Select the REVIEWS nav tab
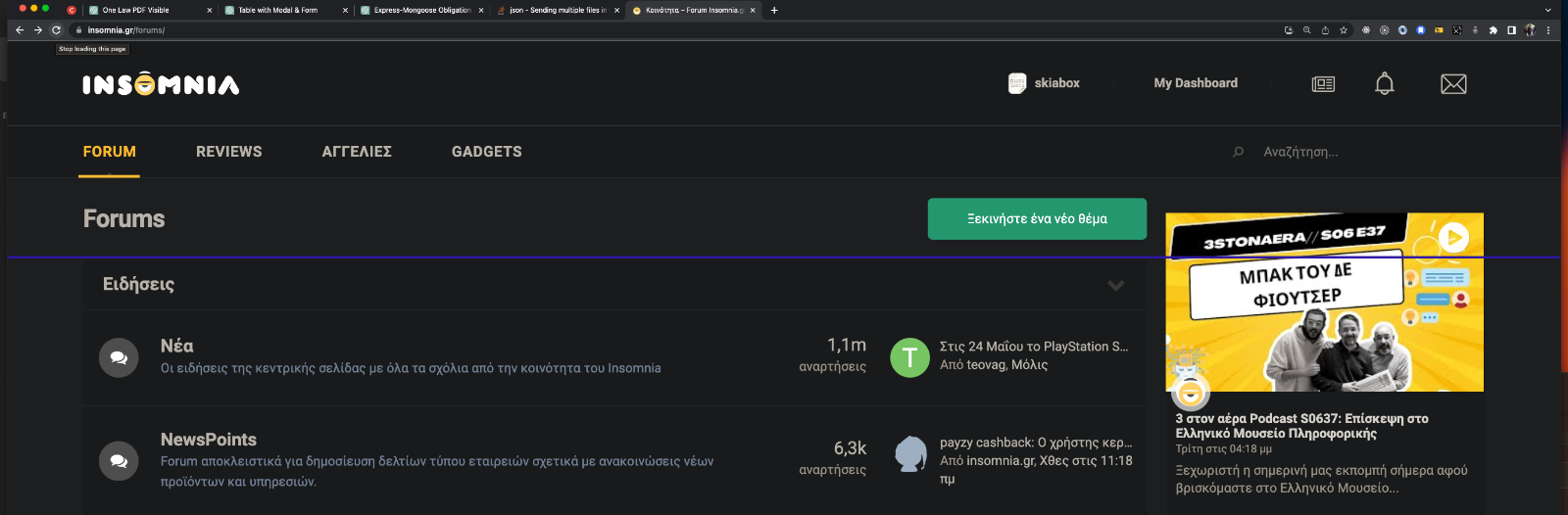This screenshot has width=1568, height=515. [x=229, y=152]
